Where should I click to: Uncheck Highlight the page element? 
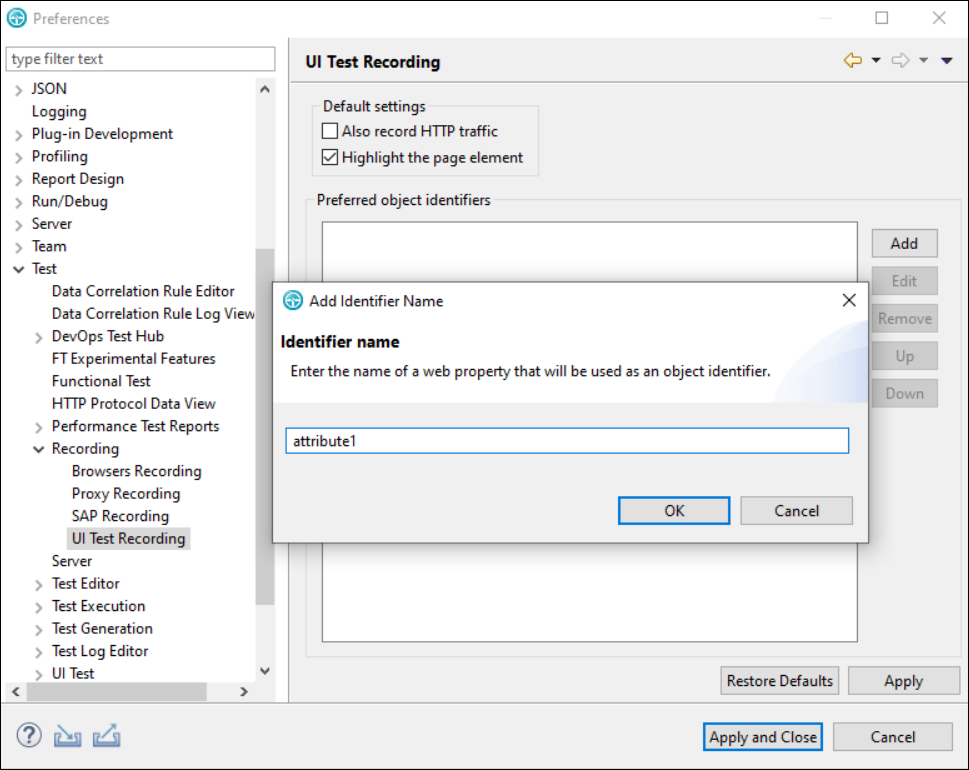point(330,157)
